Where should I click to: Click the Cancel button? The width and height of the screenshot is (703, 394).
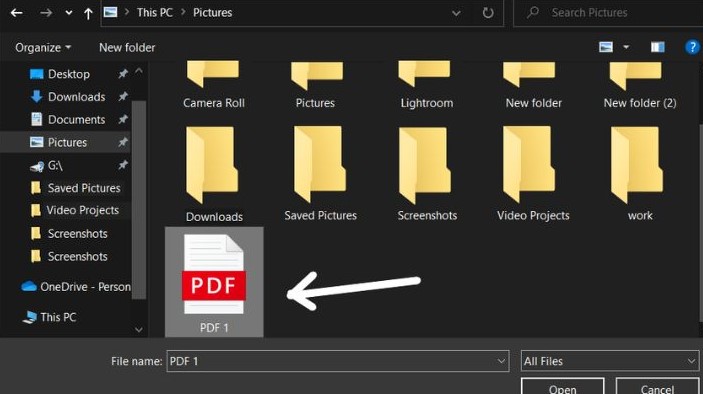(657, 386)
